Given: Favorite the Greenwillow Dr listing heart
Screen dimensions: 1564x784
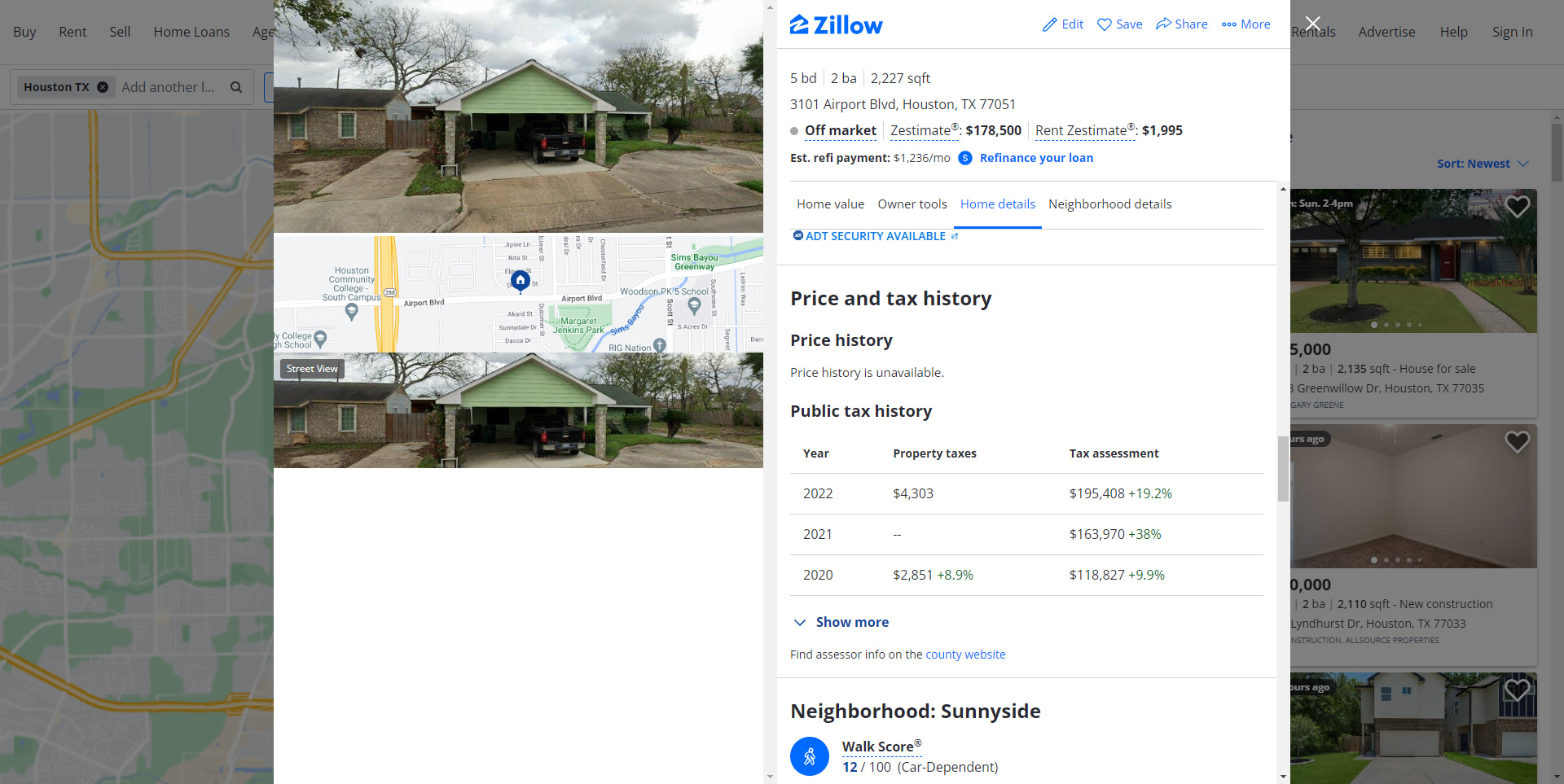Looking at the screenshot, I should (1517, 207).
